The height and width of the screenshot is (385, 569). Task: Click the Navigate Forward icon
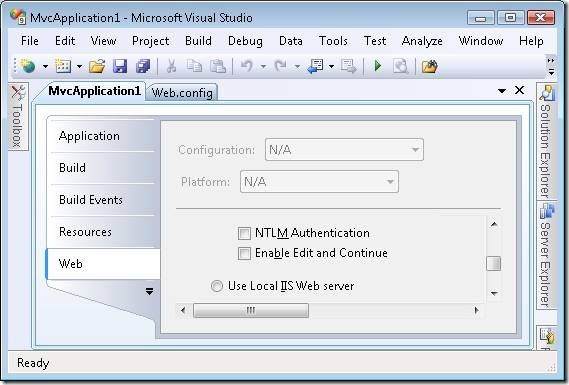click(x=349, y=66)
